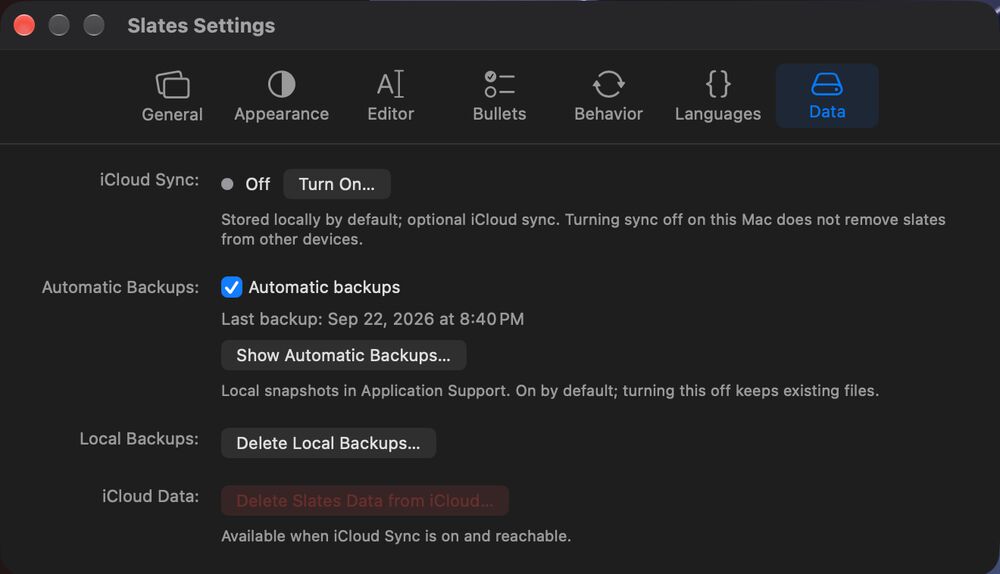Click the 'Automatic Backups:' row label

(x=121, y=288)
